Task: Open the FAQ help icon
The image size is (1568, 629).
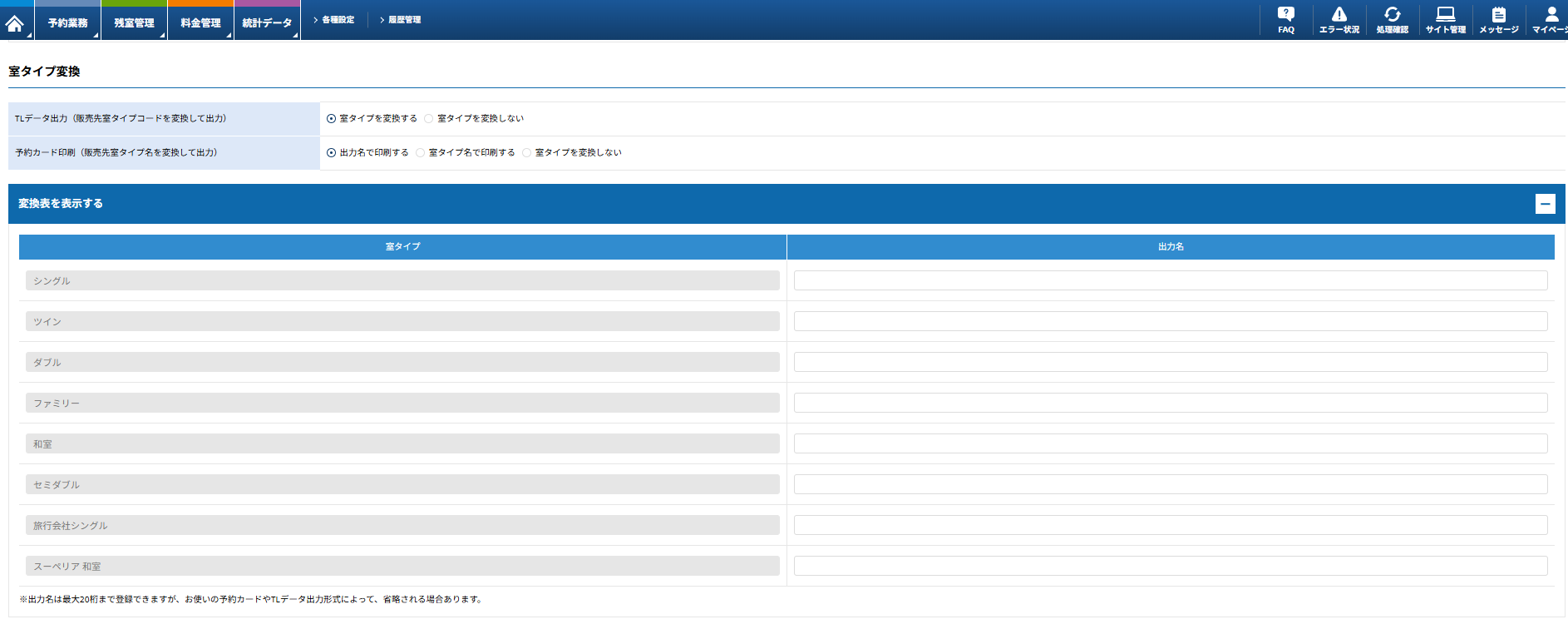Action: pyautogui.click(x=1285, y=20)
